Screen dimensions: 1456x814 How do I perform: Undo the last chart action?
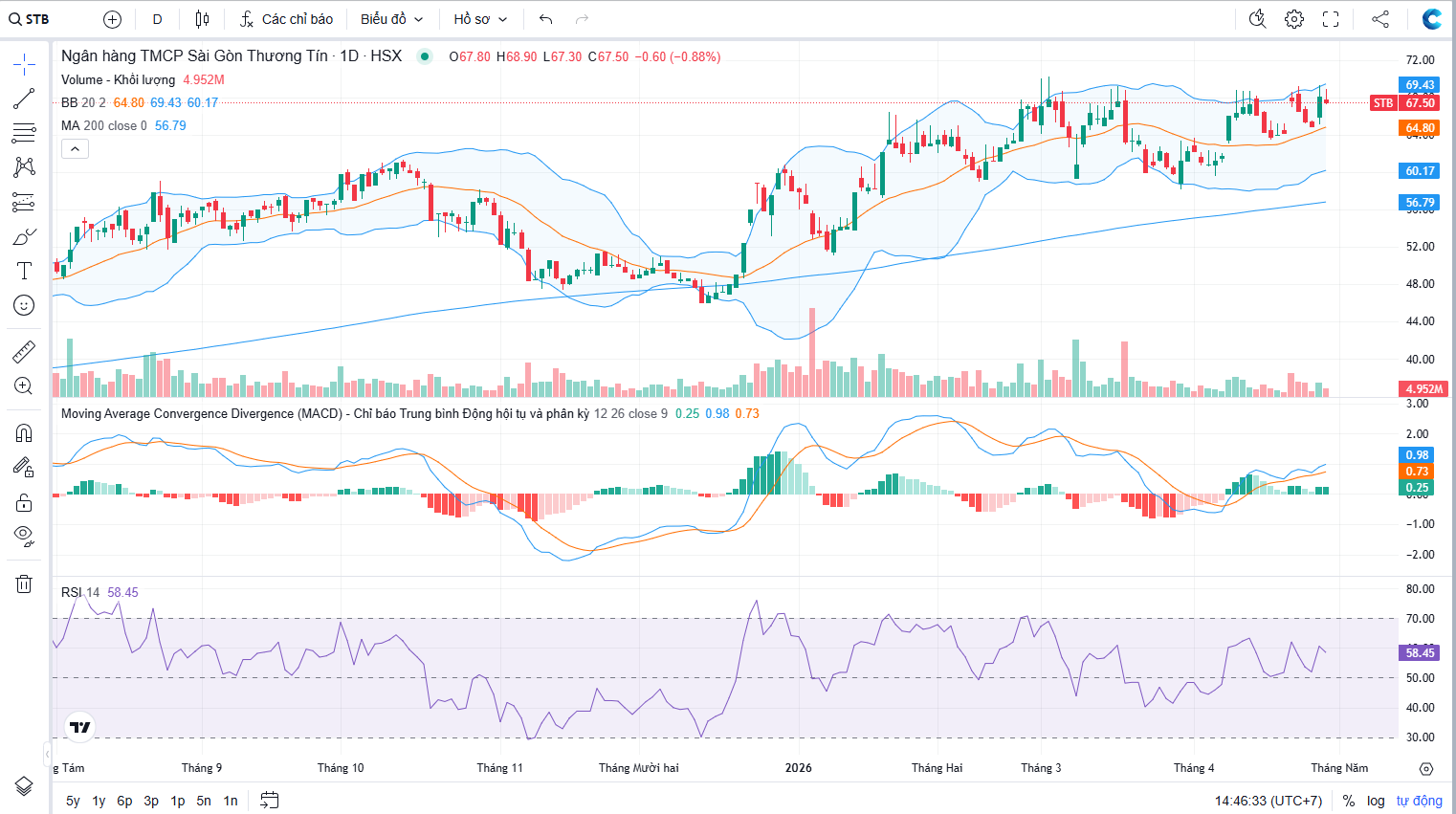(x=545, y=19)
